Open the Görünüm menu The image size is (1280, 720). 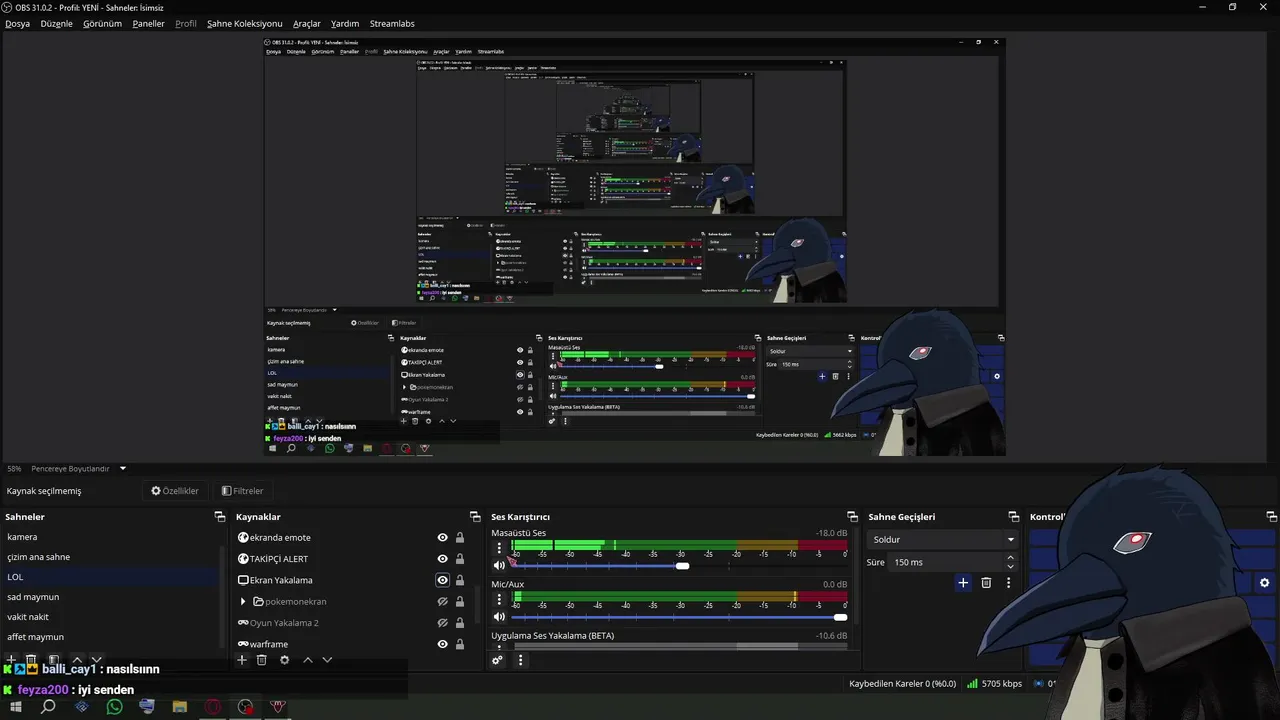pos(102,23)
